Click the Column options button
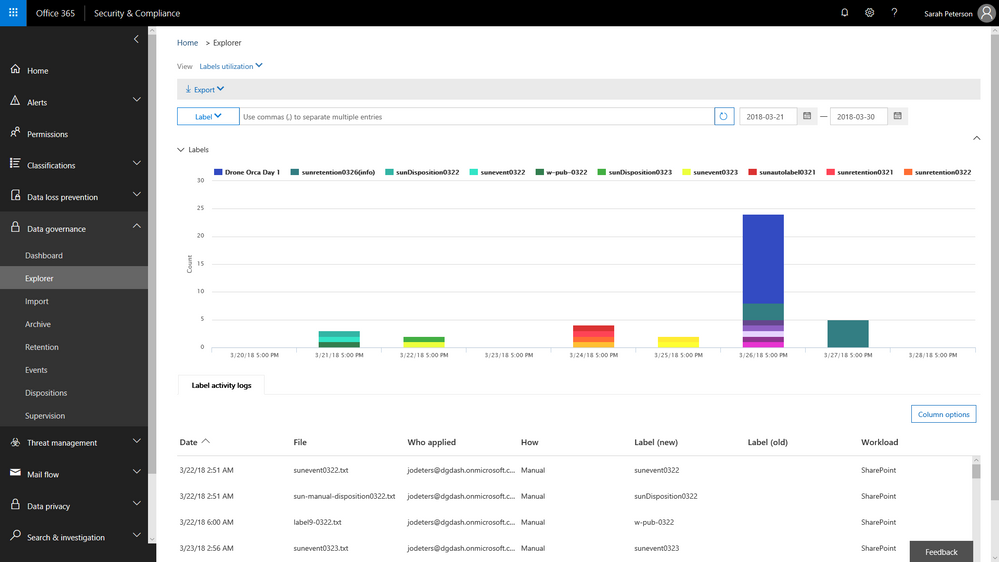The height and width of the screenshot is (562, 999). point(944,414)
